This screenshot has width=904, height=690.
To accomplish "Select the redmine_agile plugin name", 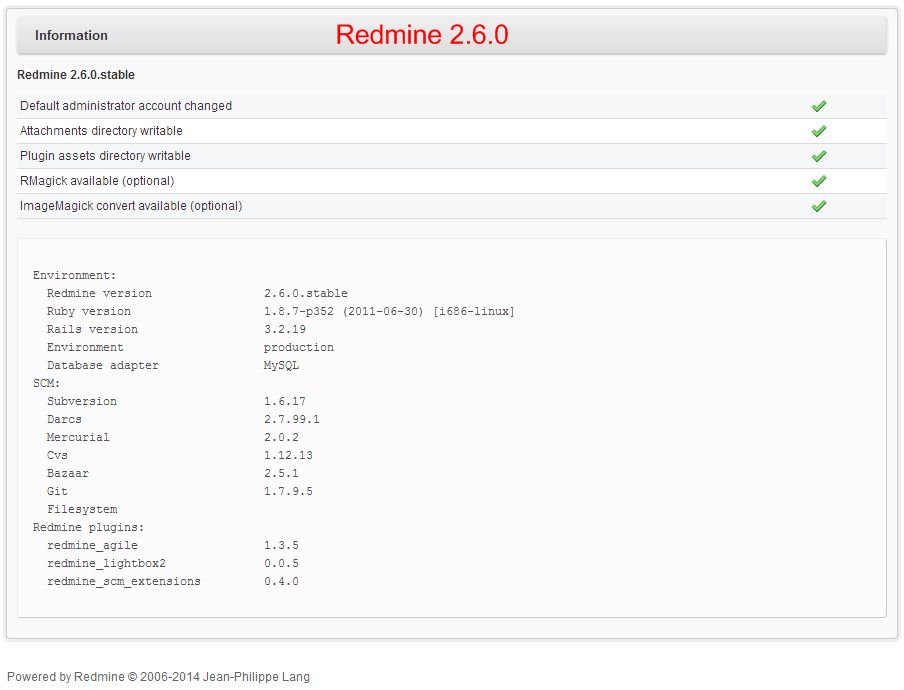I will 92,545.
